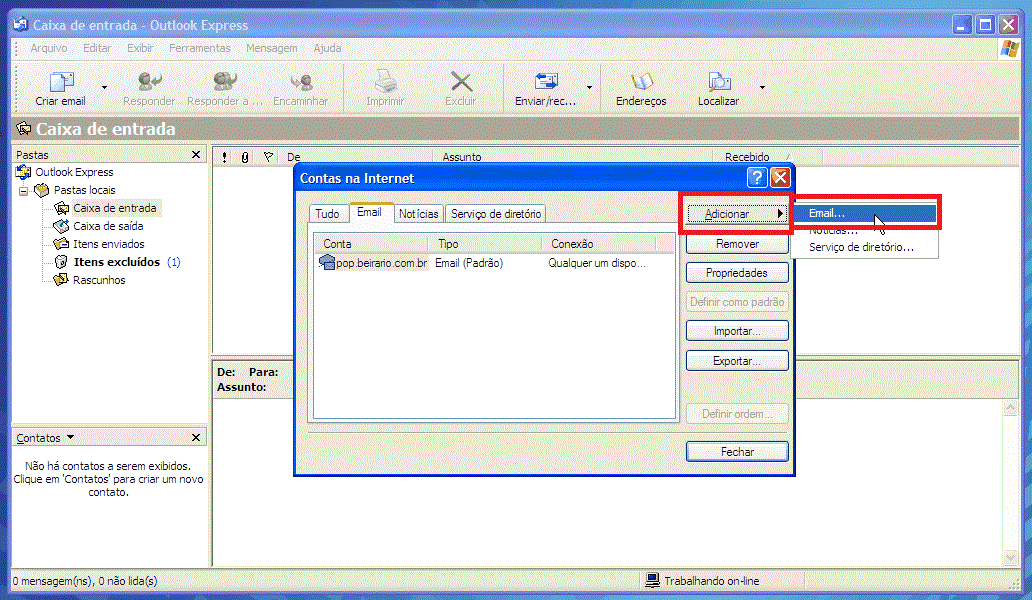The height and width of the screenshot is (600, 1032).
Task: Click the Adicionar button
Action: 737,214
